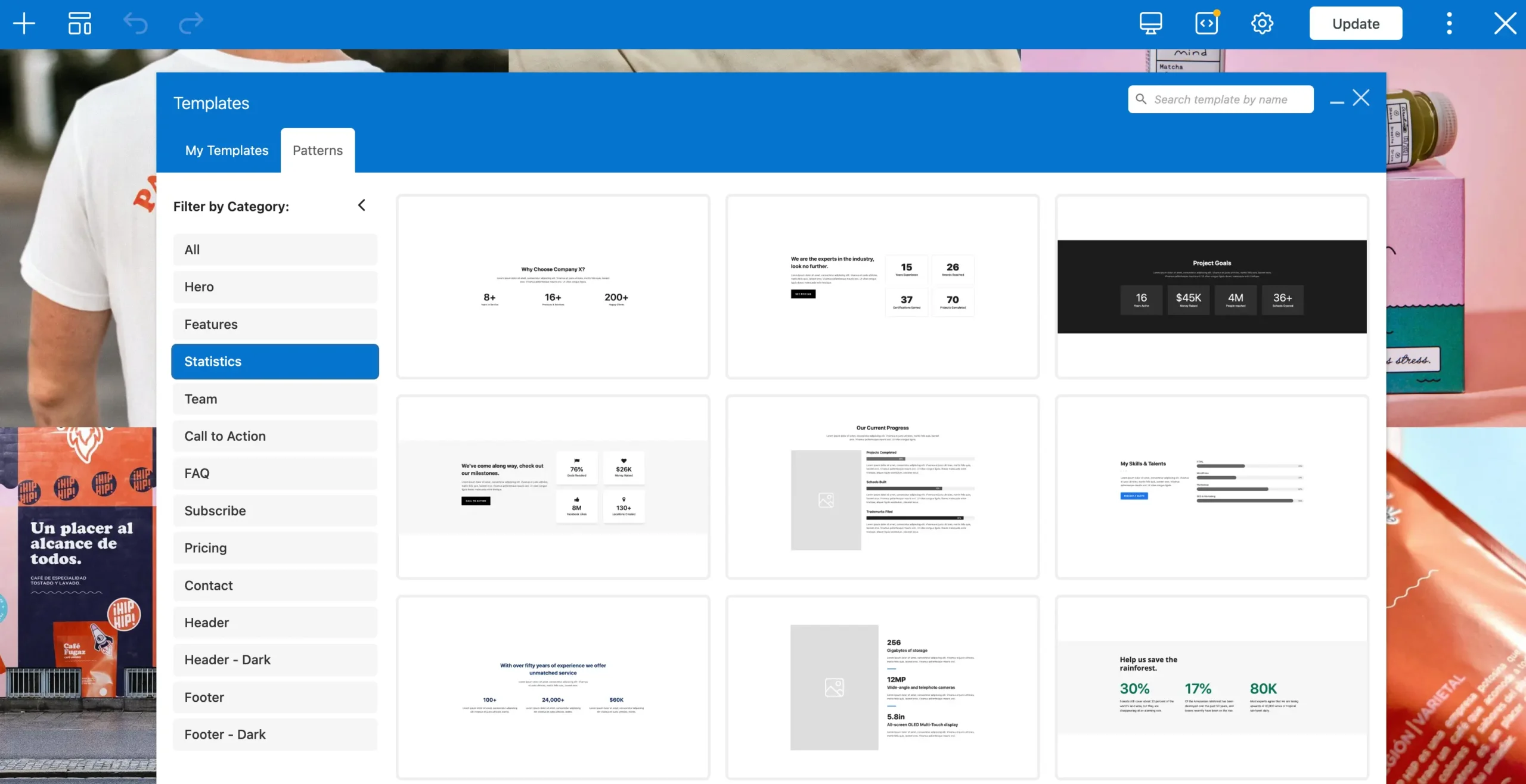This screenshot has height=784, width=1526.
Task: Filter patterns by Hero category
Action: pos(275,287)
